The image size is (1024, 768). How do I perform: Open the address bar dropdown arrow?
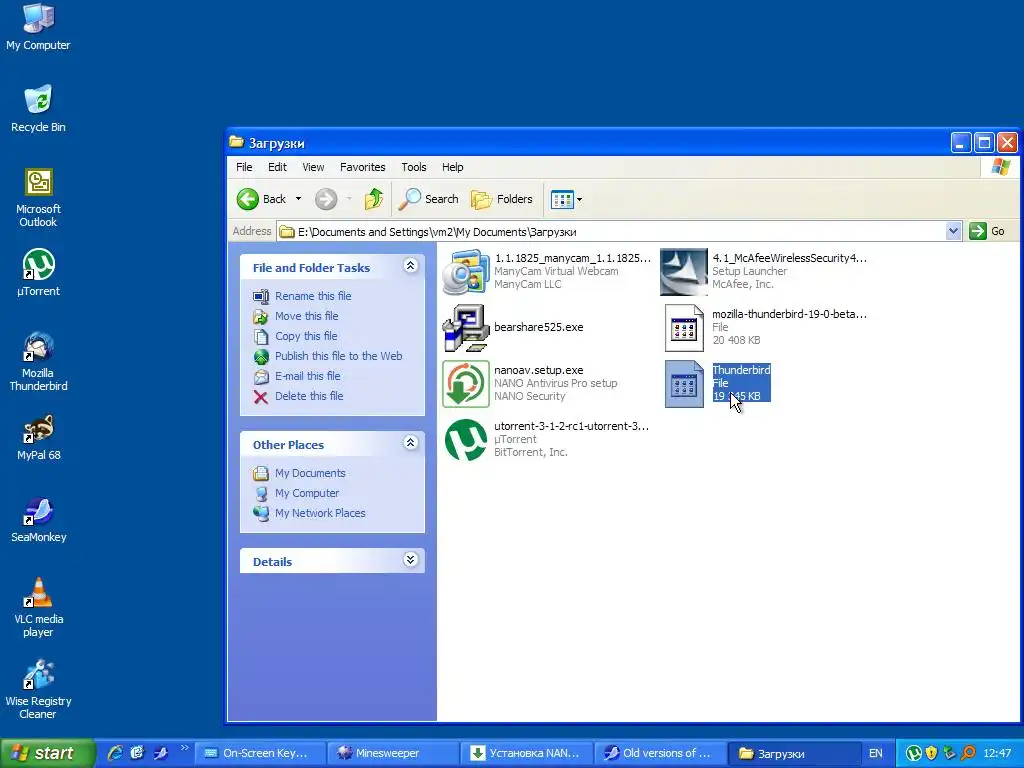pyautogui.click(x=953, y=231)
